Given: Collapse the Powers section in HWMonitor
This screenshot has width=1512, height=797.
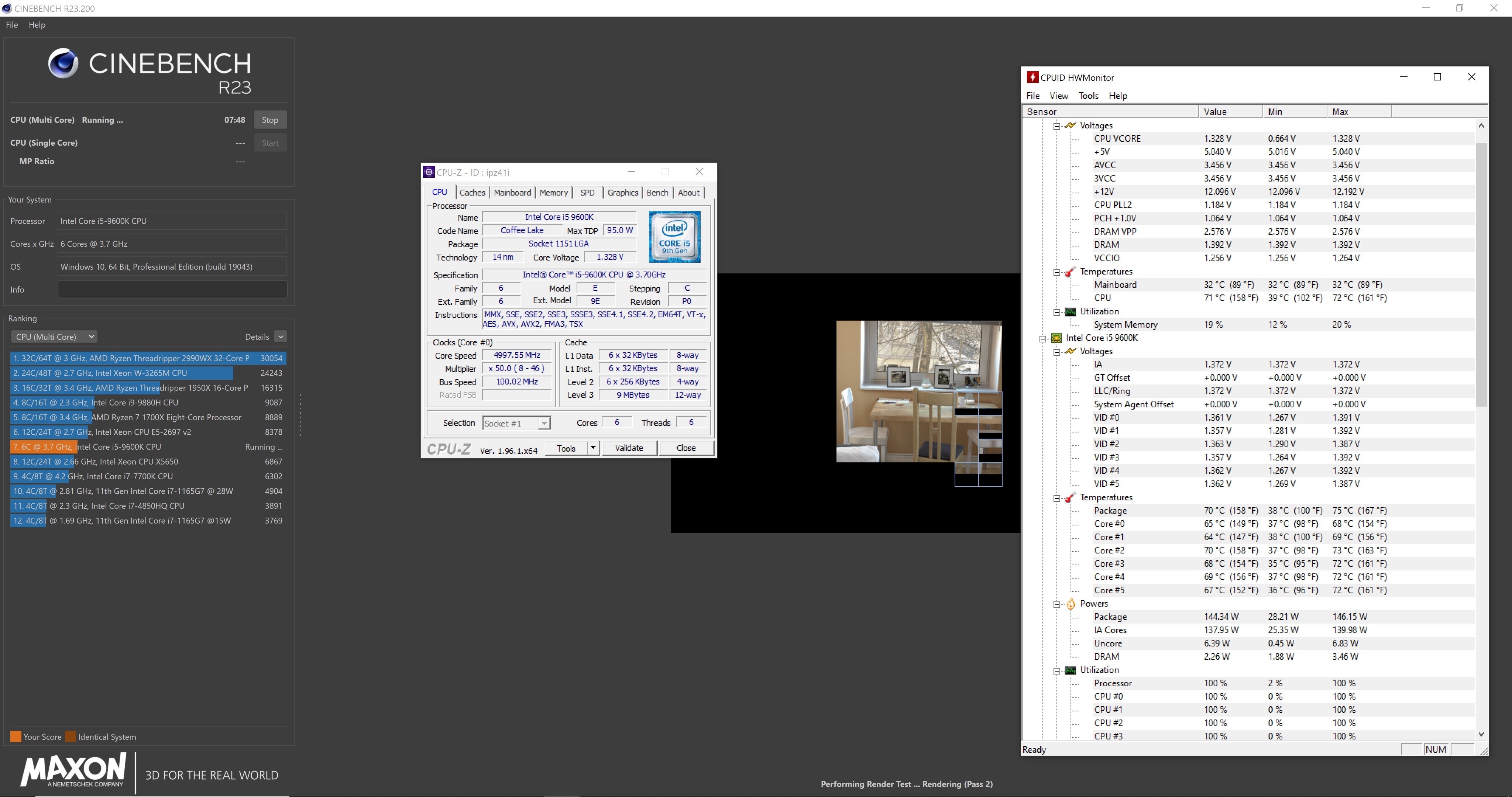Looking at the screenshot, I should [x=1056, y=604].
